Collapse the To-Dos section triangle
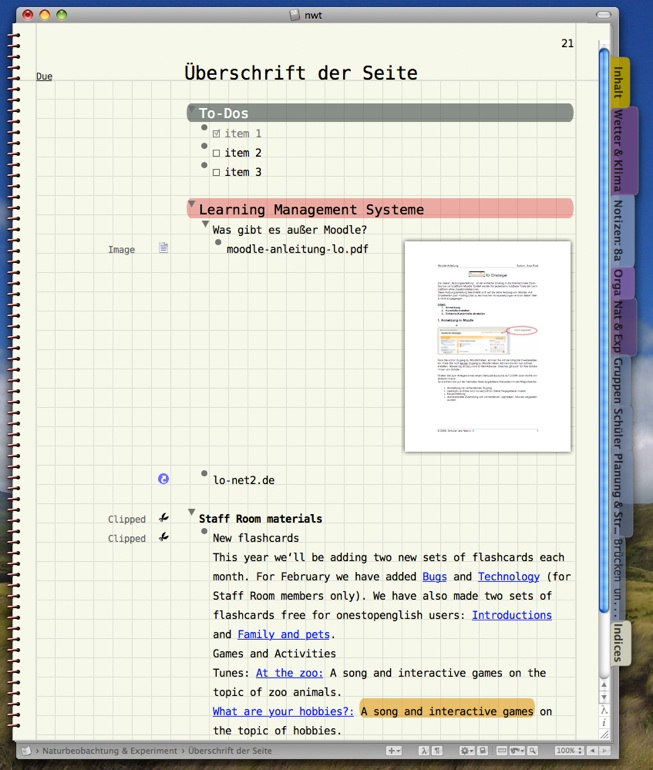 point(191,107)
